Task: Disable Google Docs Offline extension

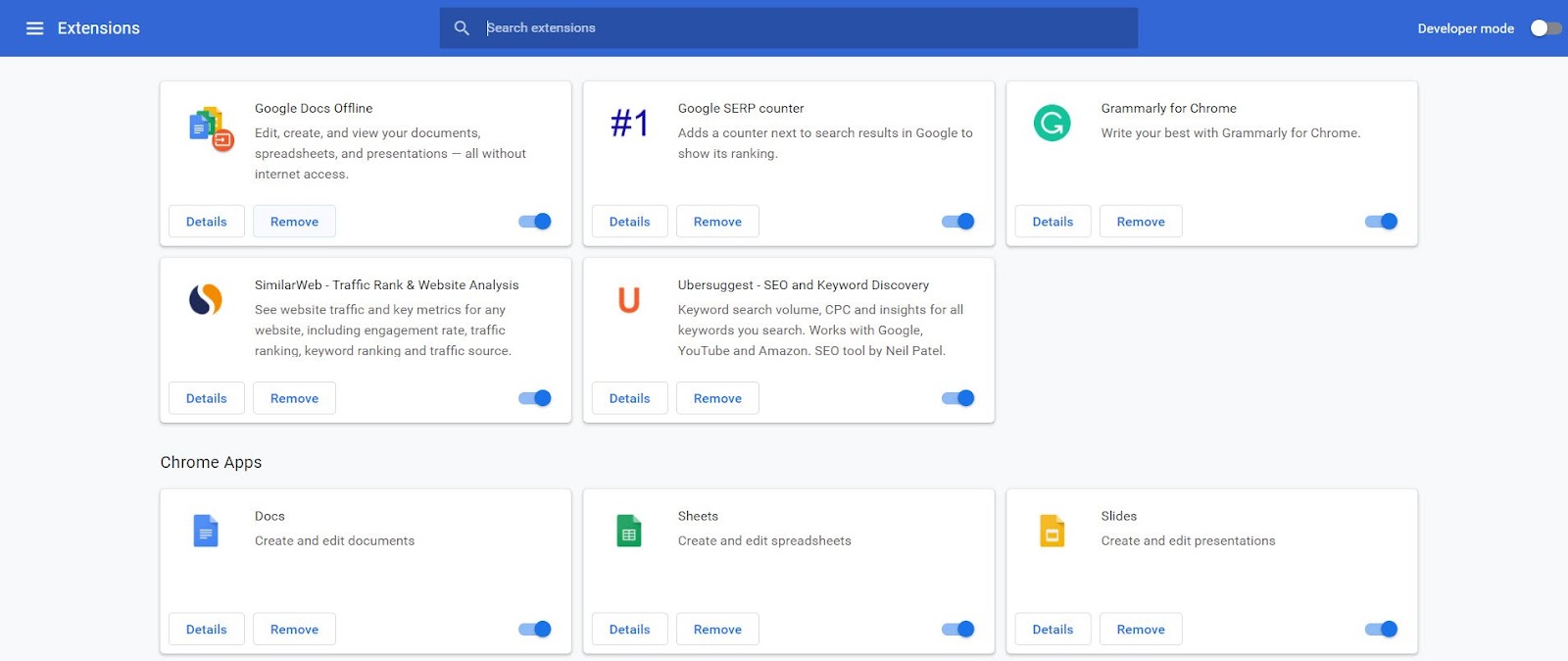Action: point(535,222)
